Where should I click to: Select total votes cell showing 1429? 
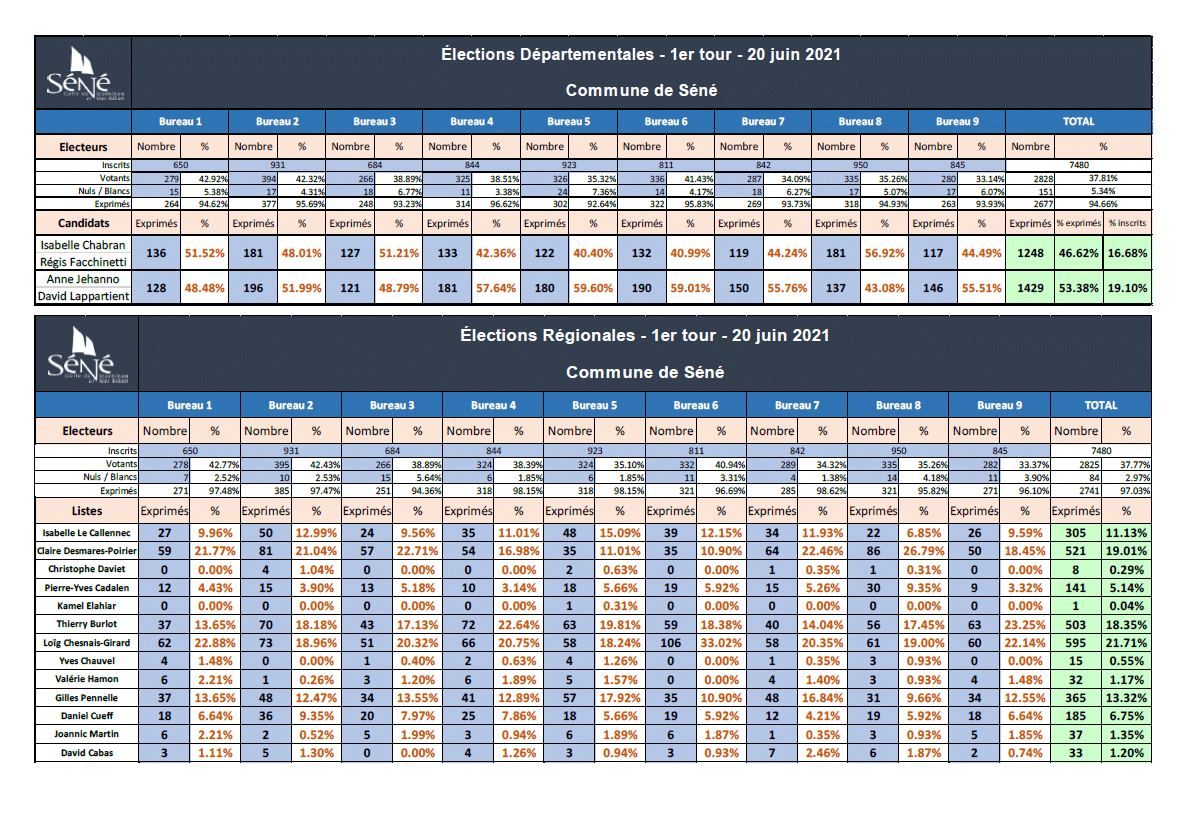coord(1029,288)
